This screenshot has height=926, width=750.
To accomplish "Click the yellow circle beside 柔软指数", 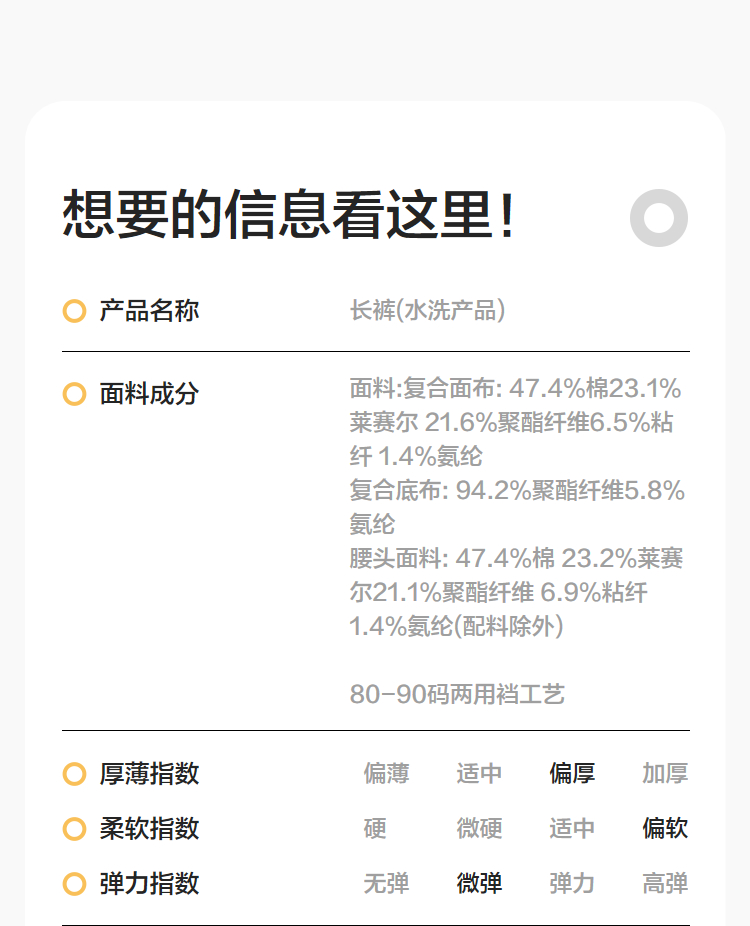I will 74,829.
